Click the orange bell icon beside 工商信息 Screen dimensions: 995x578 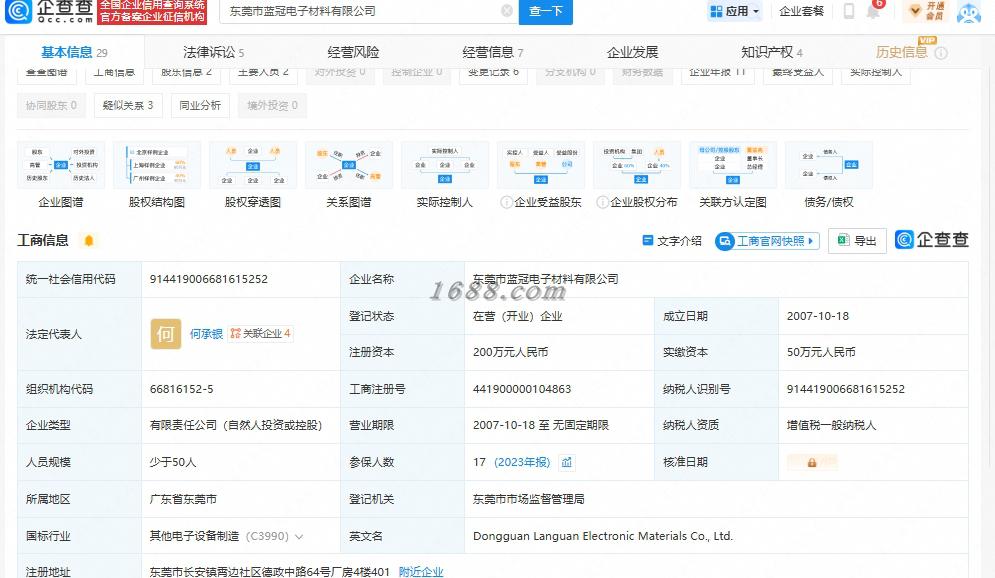(89, 240)
